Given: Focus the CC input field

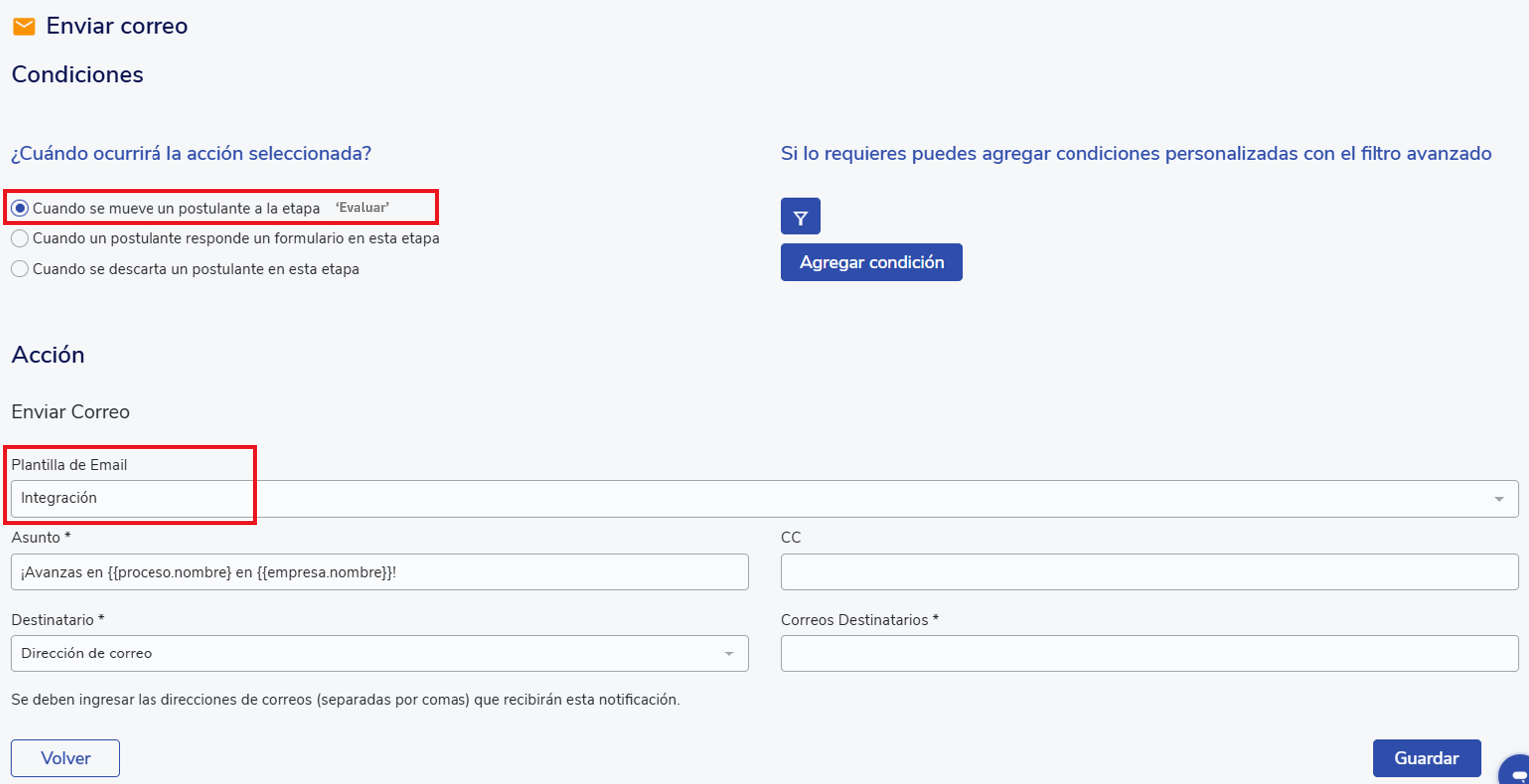Looking at the screenshot, I should pyautogui.click(x=1149, y=572).
